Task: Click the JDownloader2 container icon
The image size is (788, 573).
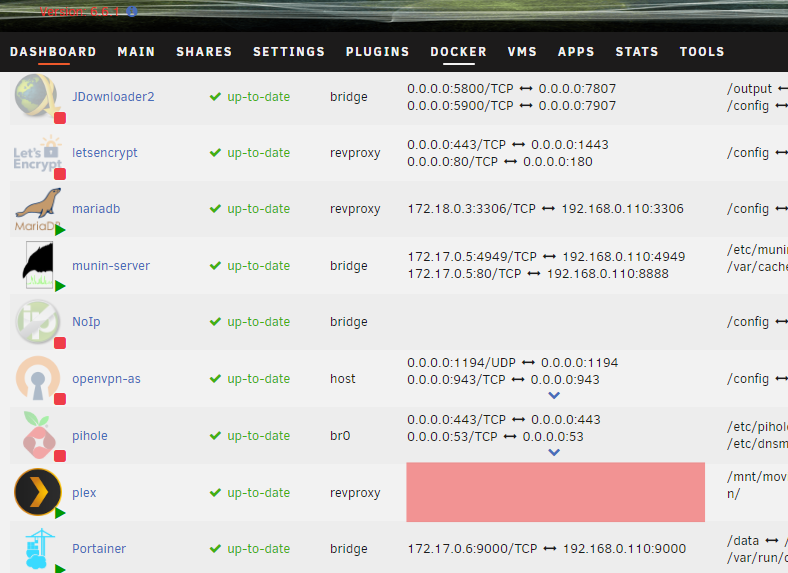Action: [37, 96]
